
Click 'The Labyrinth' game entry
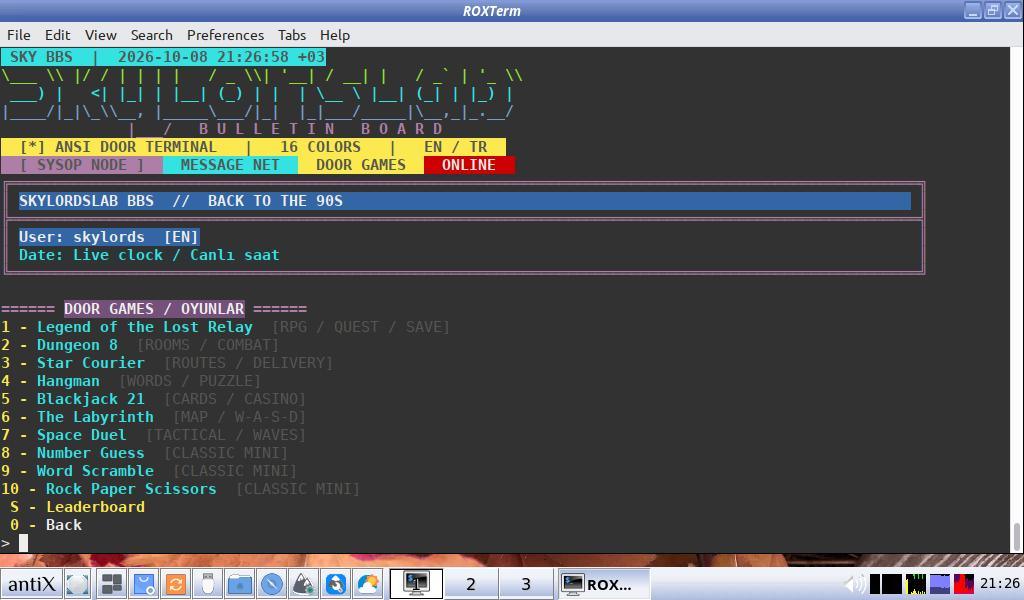point(95,417)
